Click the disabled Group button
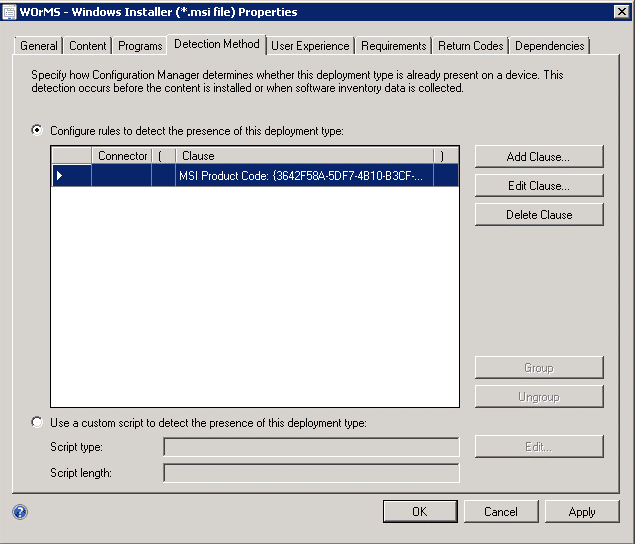 coord(539,368)
